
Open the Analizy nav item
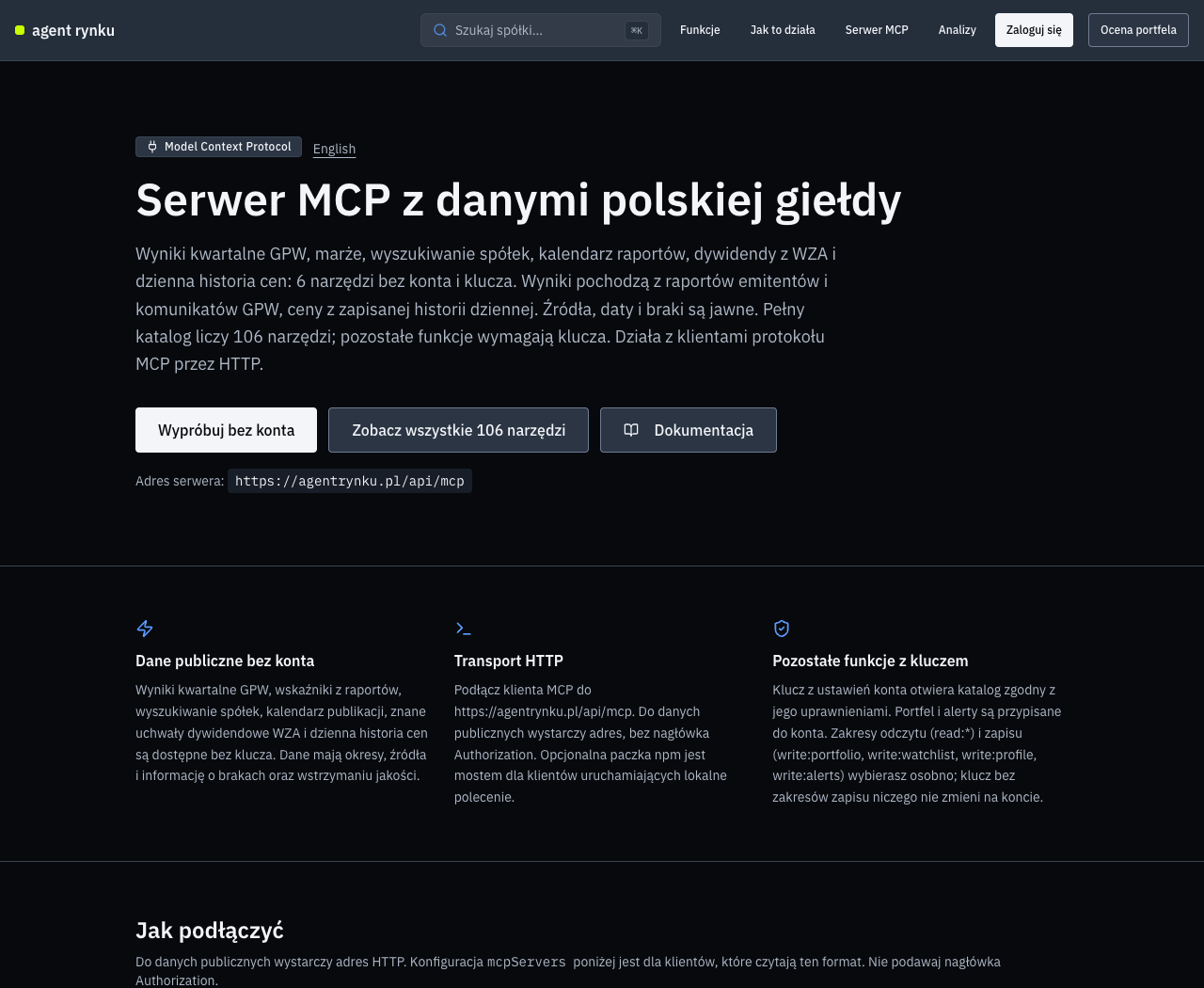point(958,30)
